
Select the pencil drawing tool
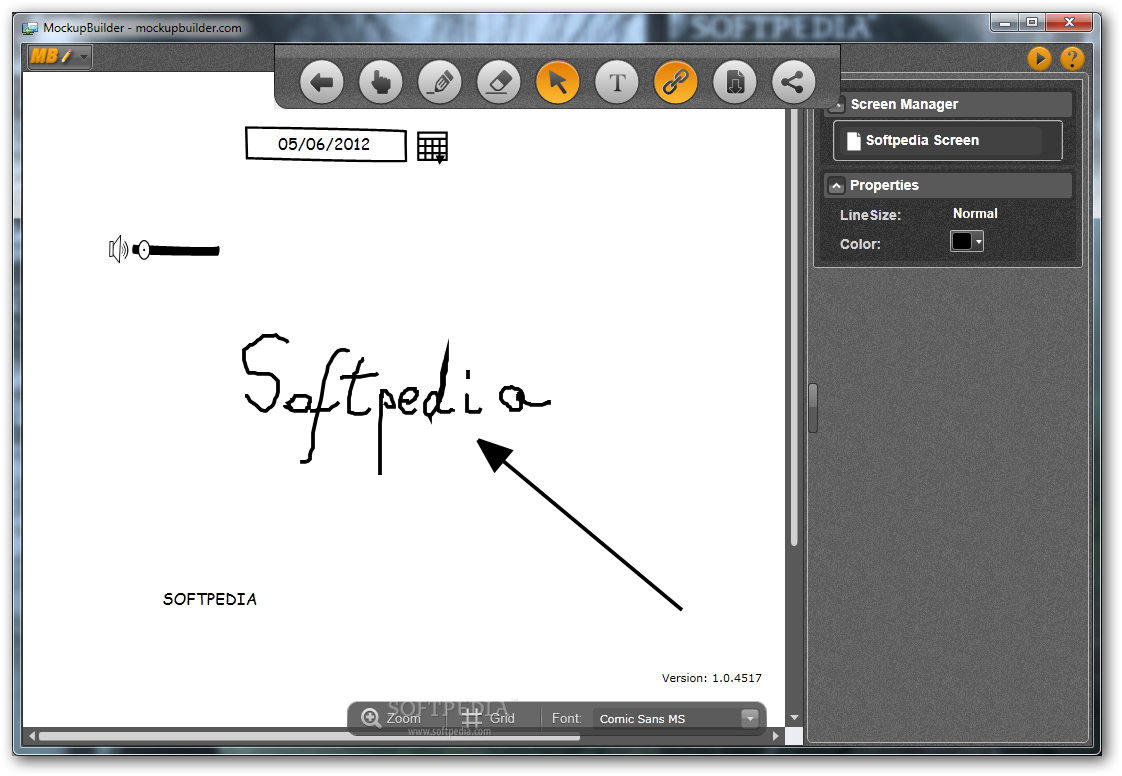tap(439, 82)
